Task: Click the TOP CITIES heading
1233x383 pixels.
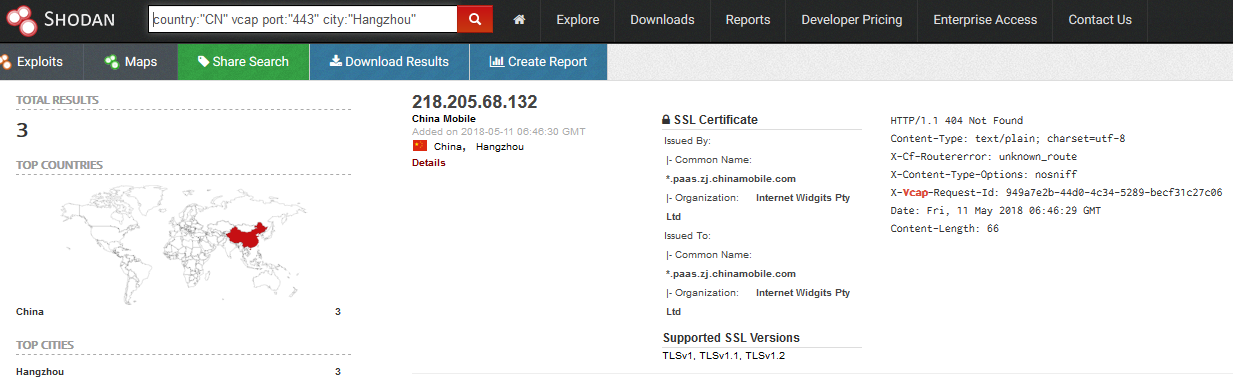Action: (x=45, y=345)
